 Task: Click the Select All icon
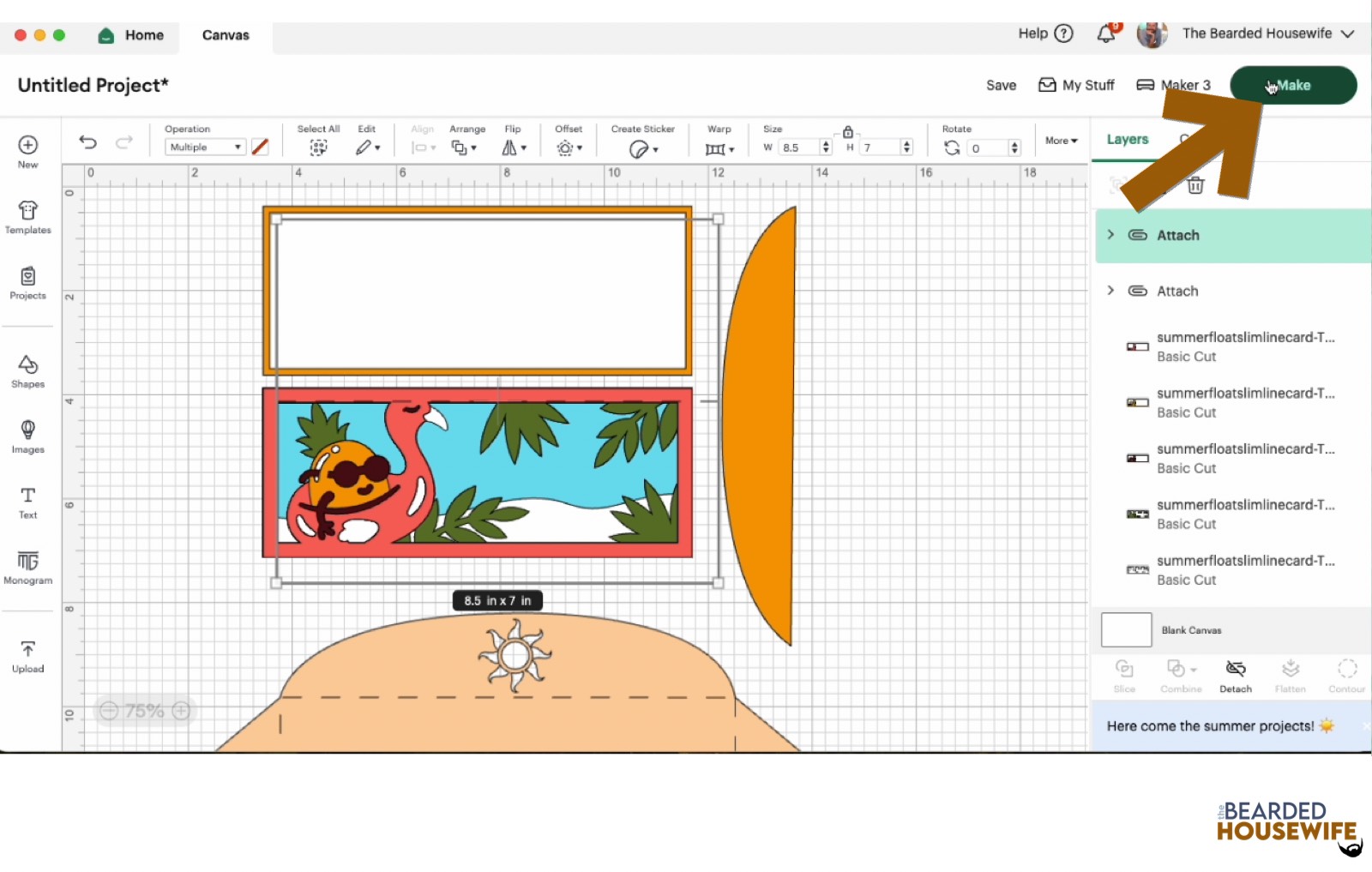point(318,147)
